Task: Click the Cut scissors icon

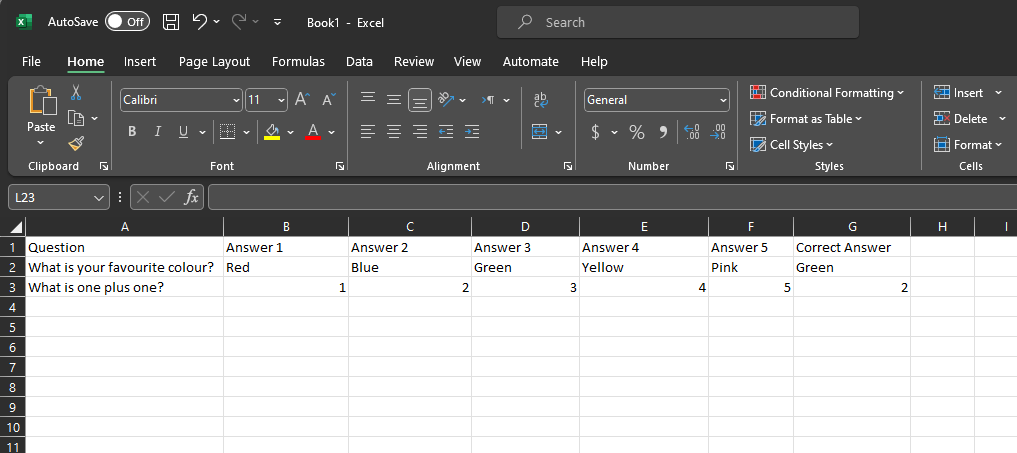Action: pyautogui.click(x=76, y=92)
